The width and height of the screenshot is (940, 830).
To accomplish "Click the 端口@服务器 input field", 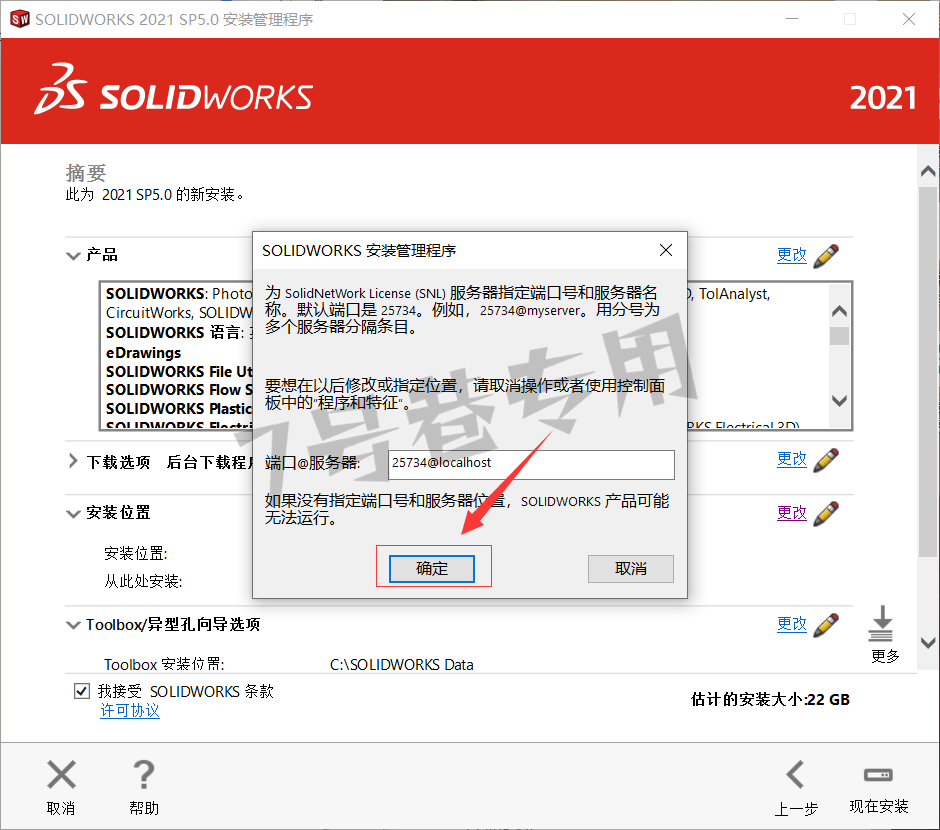I will tap(531, 464).
